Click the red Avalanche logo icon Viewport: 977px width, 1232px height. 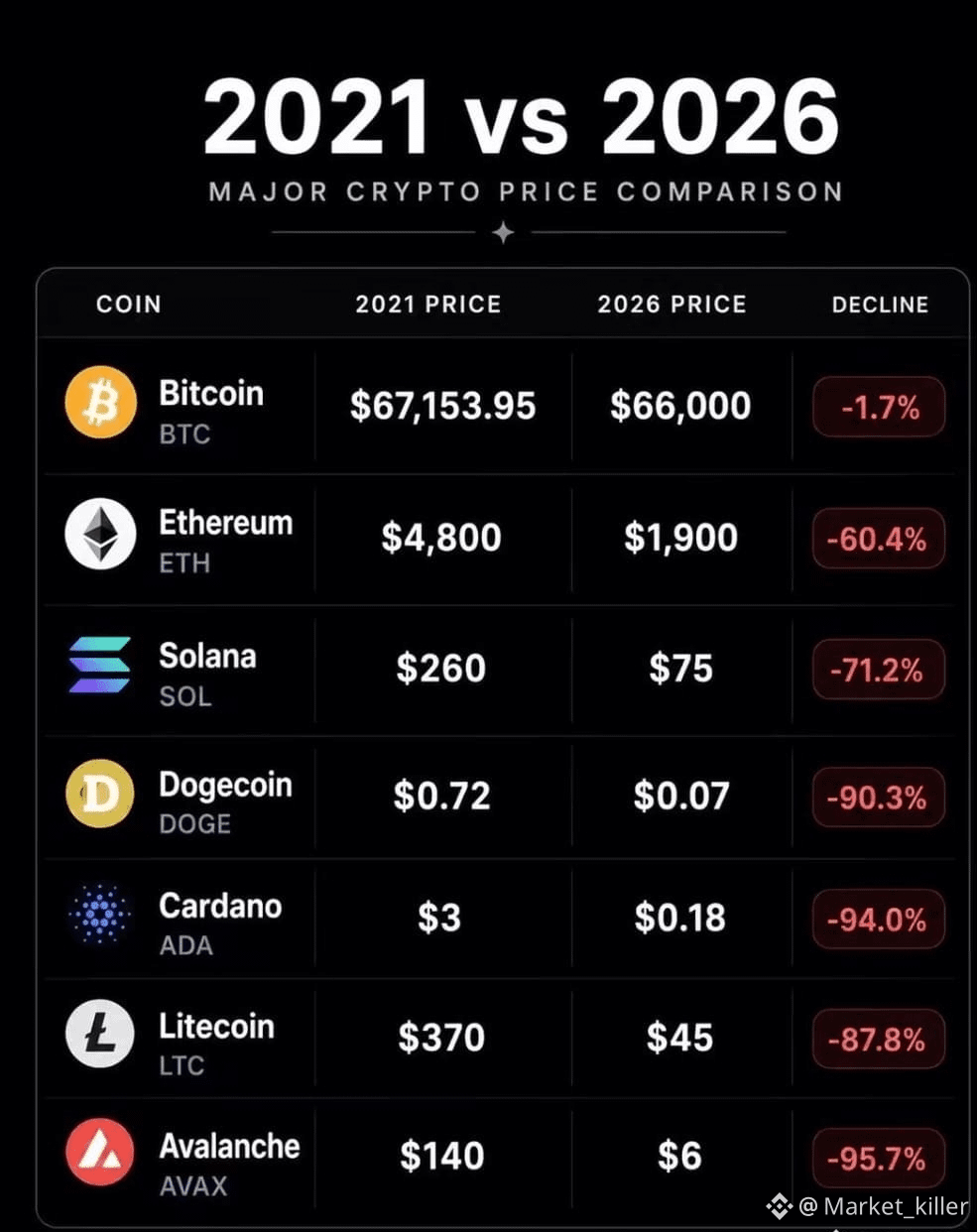click(x=100, y=1154)
